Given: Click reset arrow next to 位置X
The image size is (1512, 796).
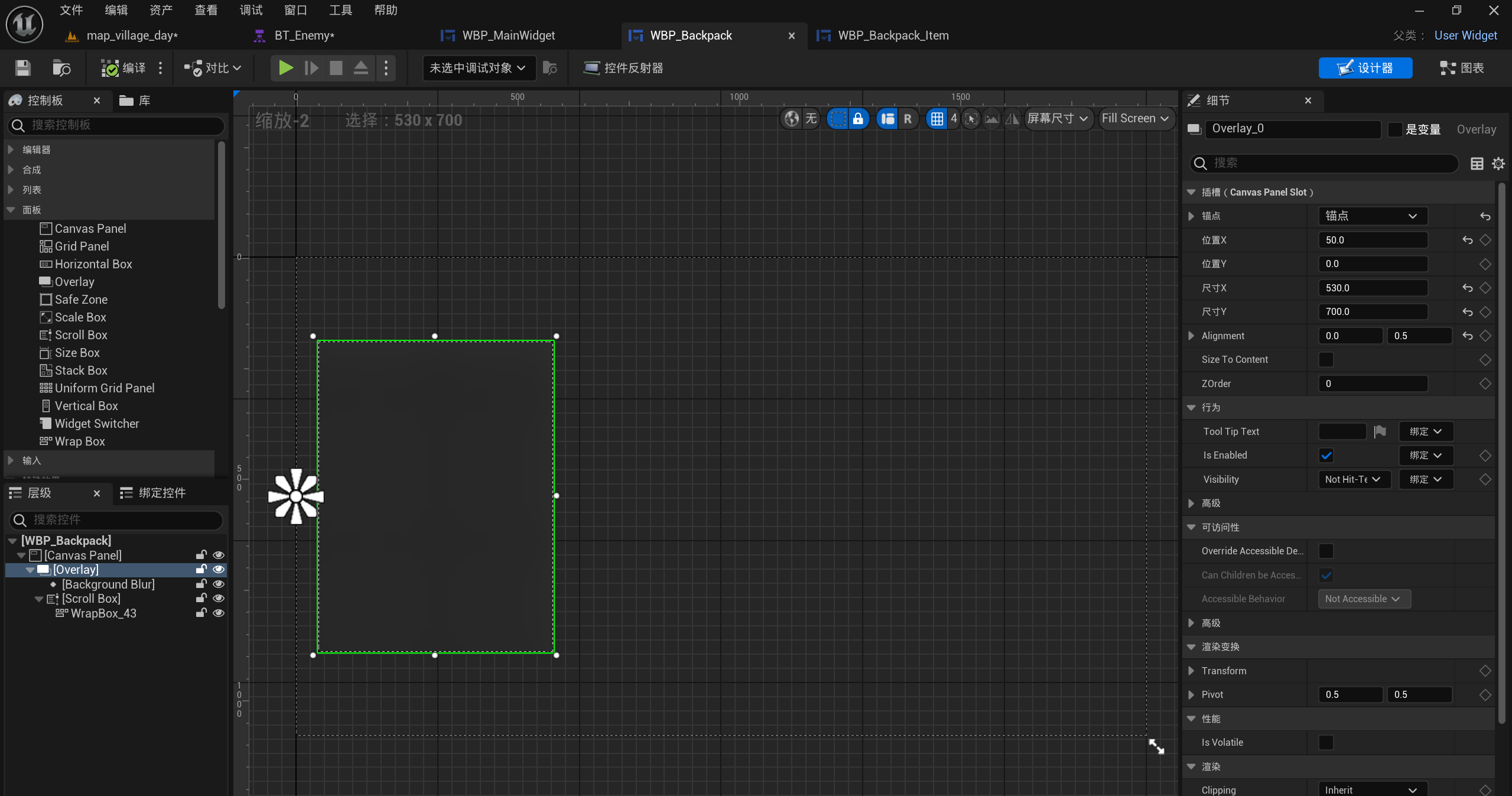Looking at the screenshot, I should tap(1468, 240).
